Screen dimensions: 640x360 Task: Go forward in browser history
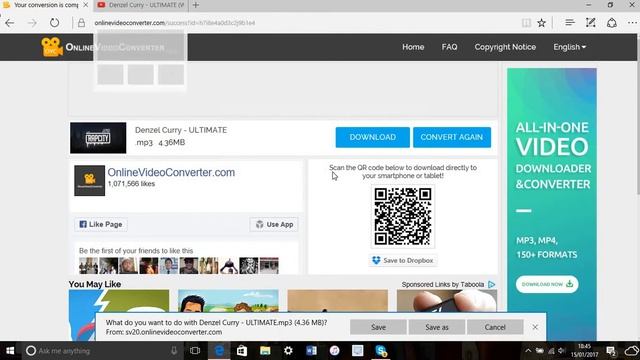coord(32,23)
